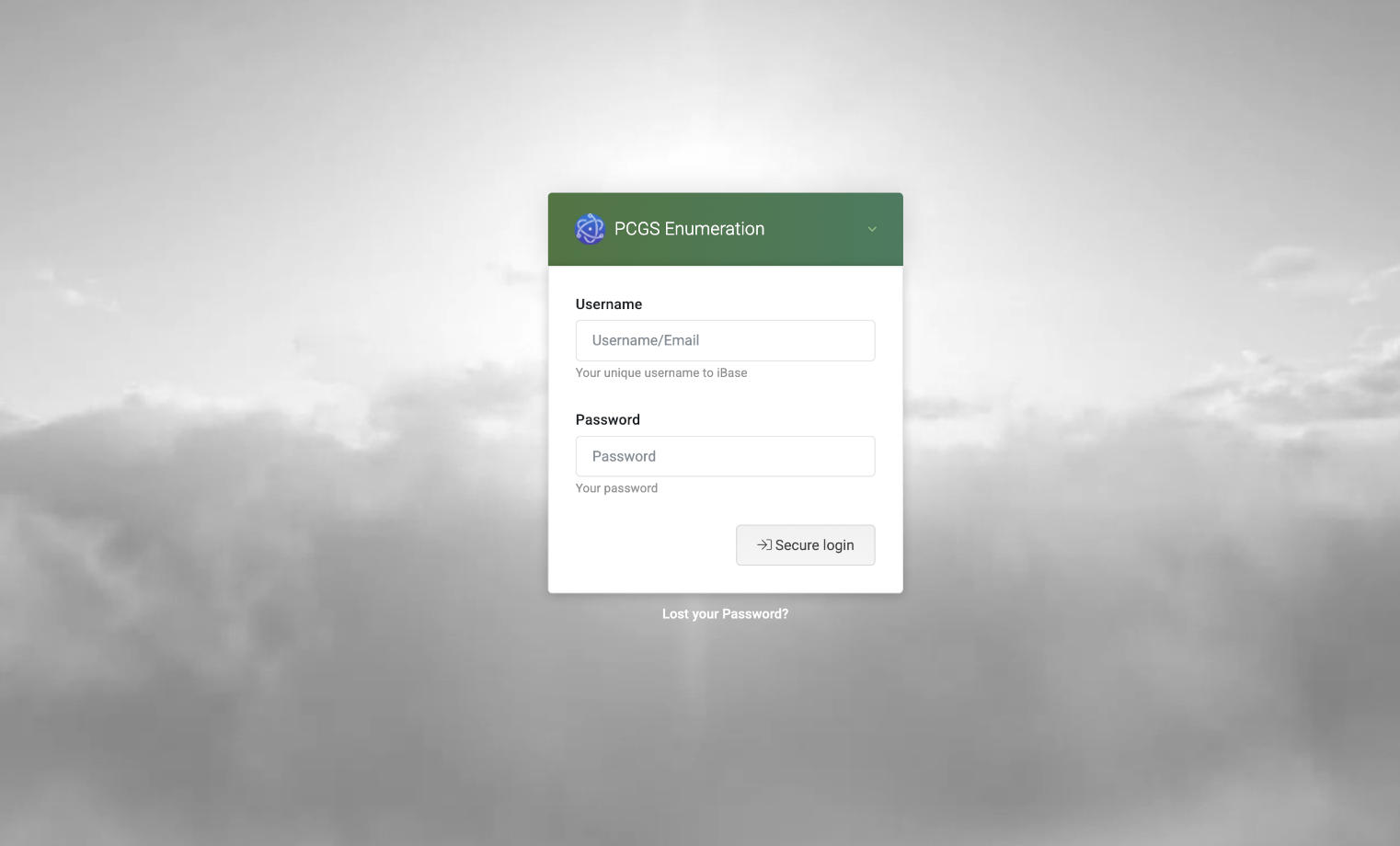
Task: Focus the Username/Email input field
Action: point(725,340)
